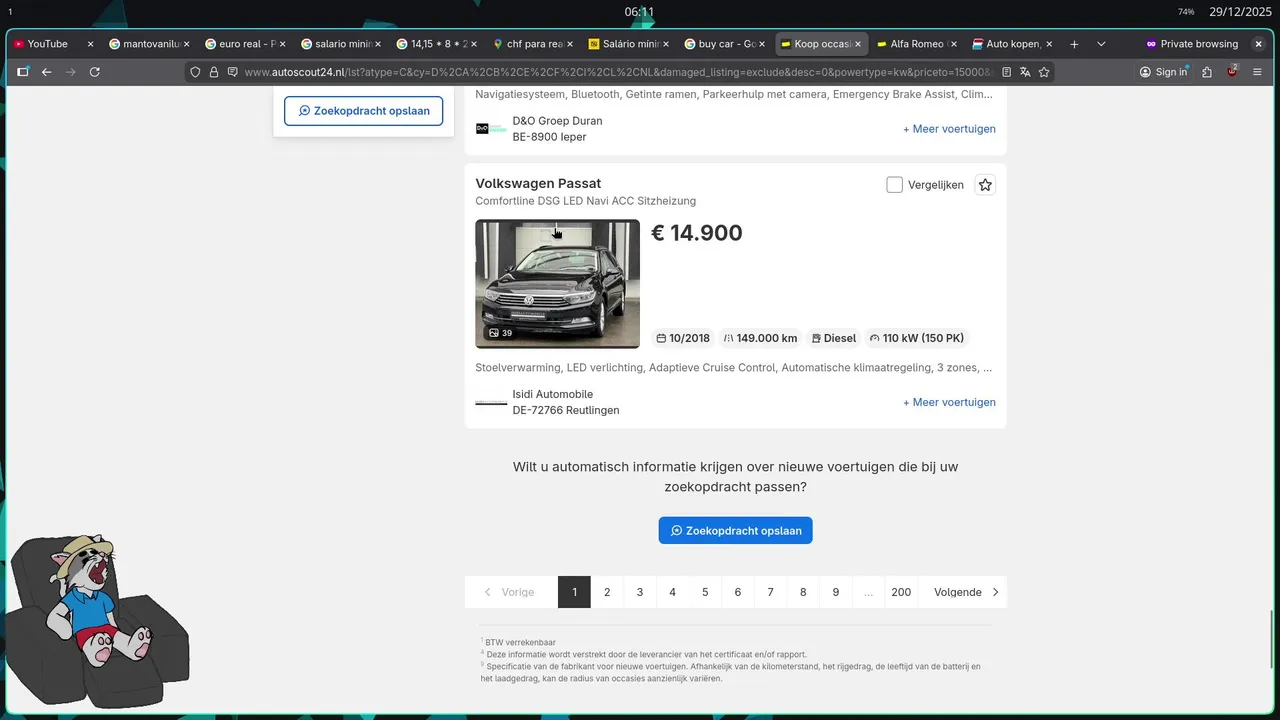Click Sign in in the browser toolbar
Image resolution: width=1280 pixels, height=720 pixels.
tap(1163, 72)
